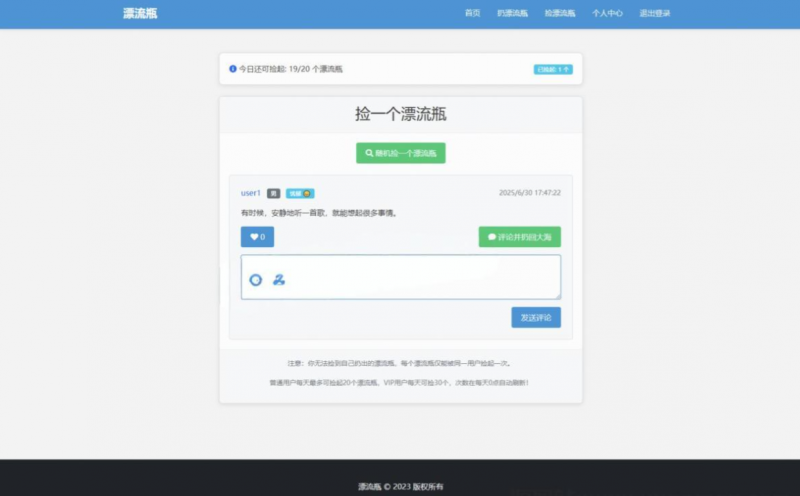Image resolution: width=800 pixels, height=496 pixels.
Task: Go to 首页 in the navigation bar
Action: click(x=473, y=14)
